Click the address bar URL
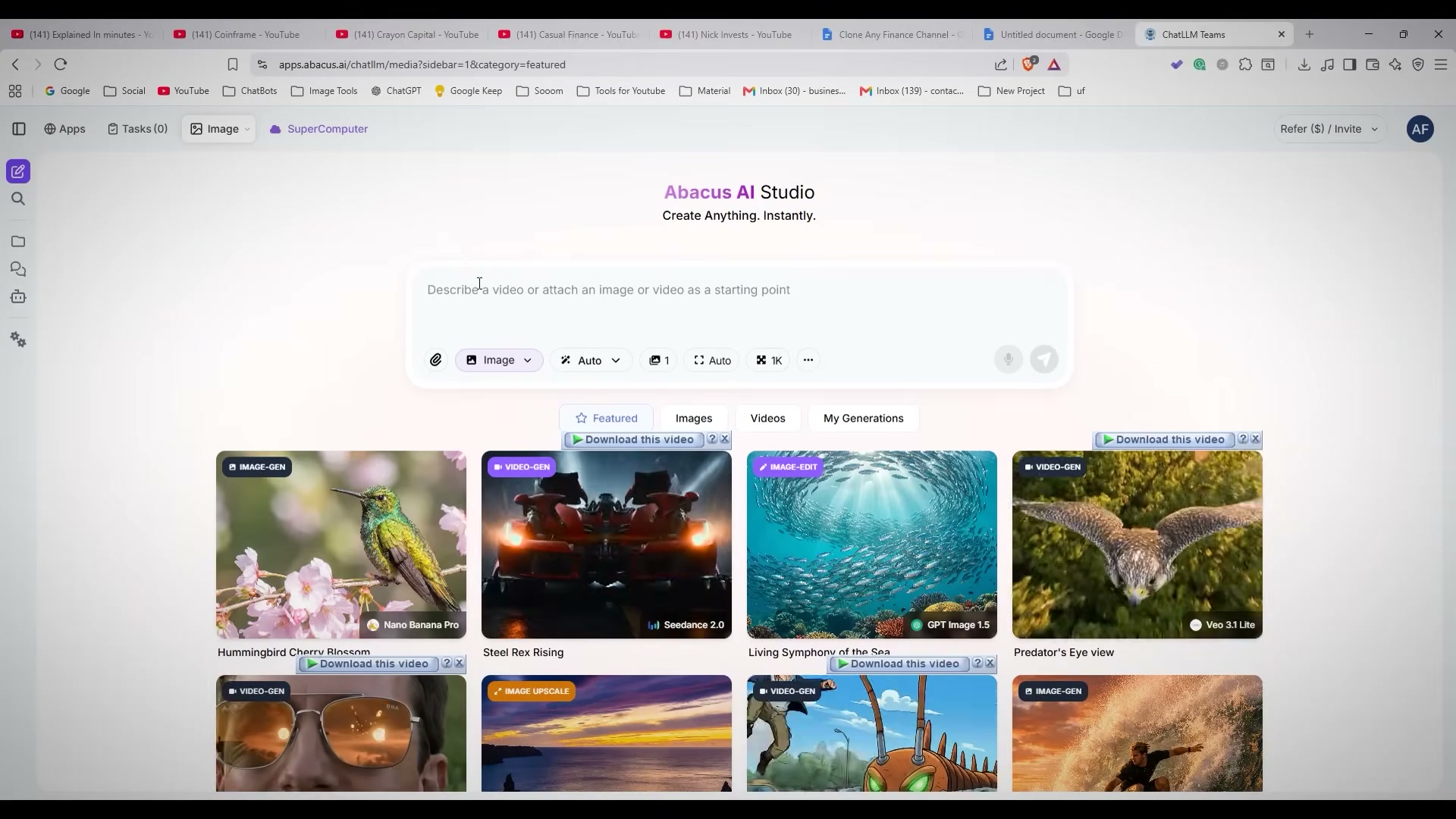 coord(422,64)
